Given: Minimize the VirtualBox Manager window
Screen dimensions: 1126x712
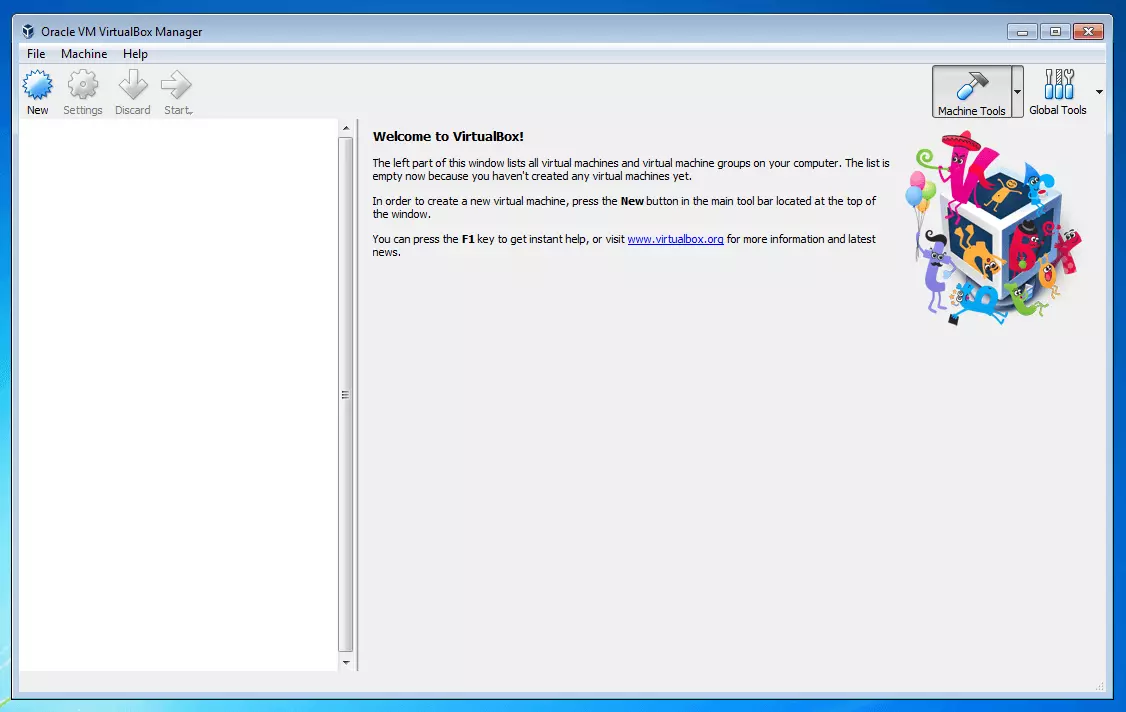Looking at the screenshot, I should pyautogui.click(x=1022, y=32).
